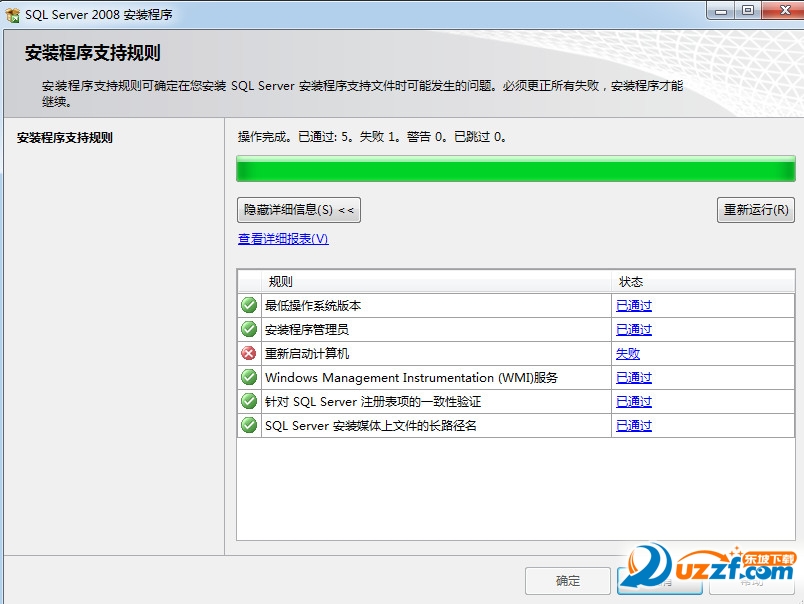Click the passed icon for 注册表项的一致性验证
Viewport: 804px width, 604px height.
249,401
